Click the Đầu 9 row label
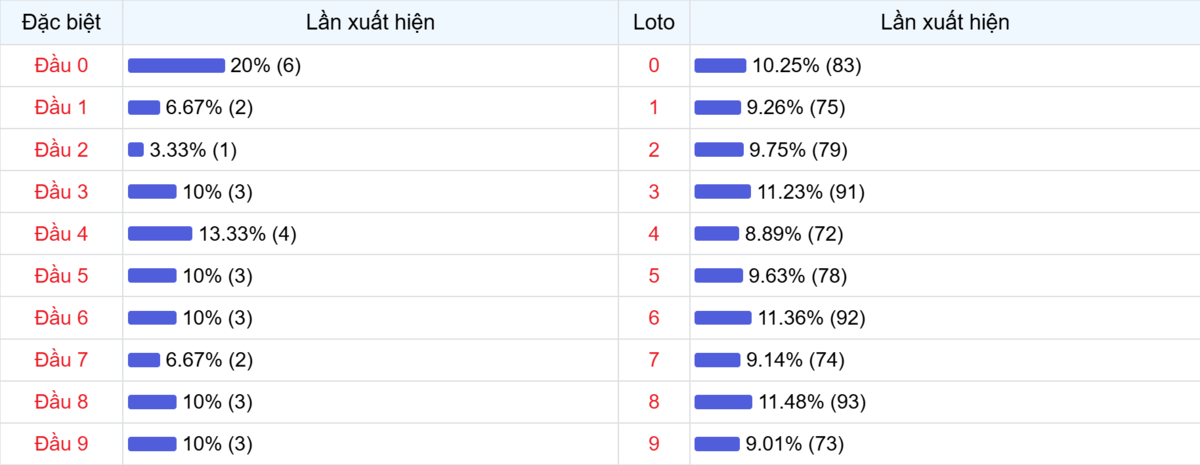Image resolution: width=1200 pixels, height=465 pixels. pos(61,444)
